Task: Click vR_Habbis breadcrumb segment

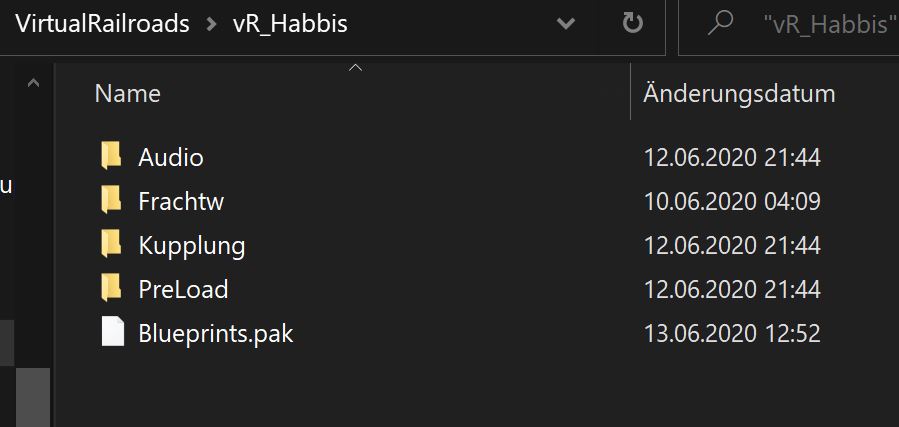Action: [290, 25]
